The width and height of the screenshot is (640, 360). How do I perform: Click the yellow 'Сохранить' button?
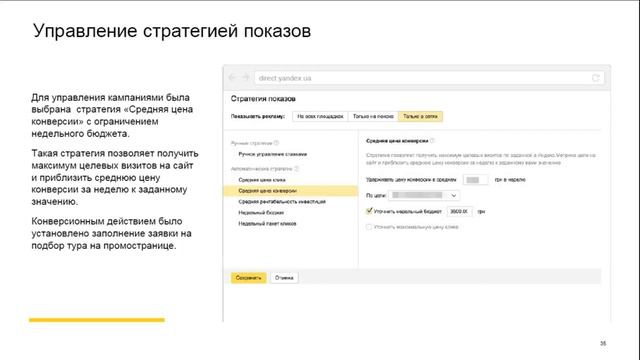(x=249, y=278)
